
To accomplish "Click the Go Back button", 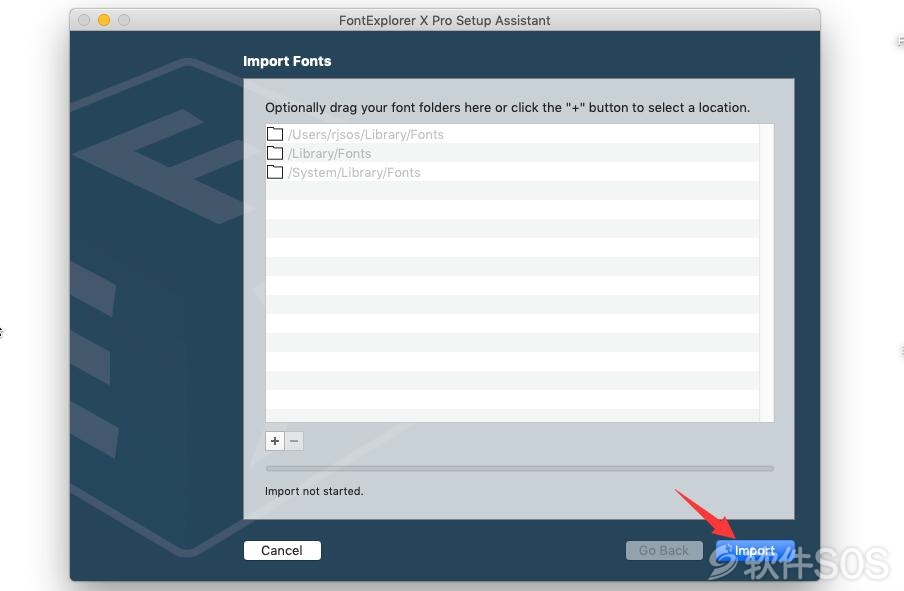I will point(664,550).
